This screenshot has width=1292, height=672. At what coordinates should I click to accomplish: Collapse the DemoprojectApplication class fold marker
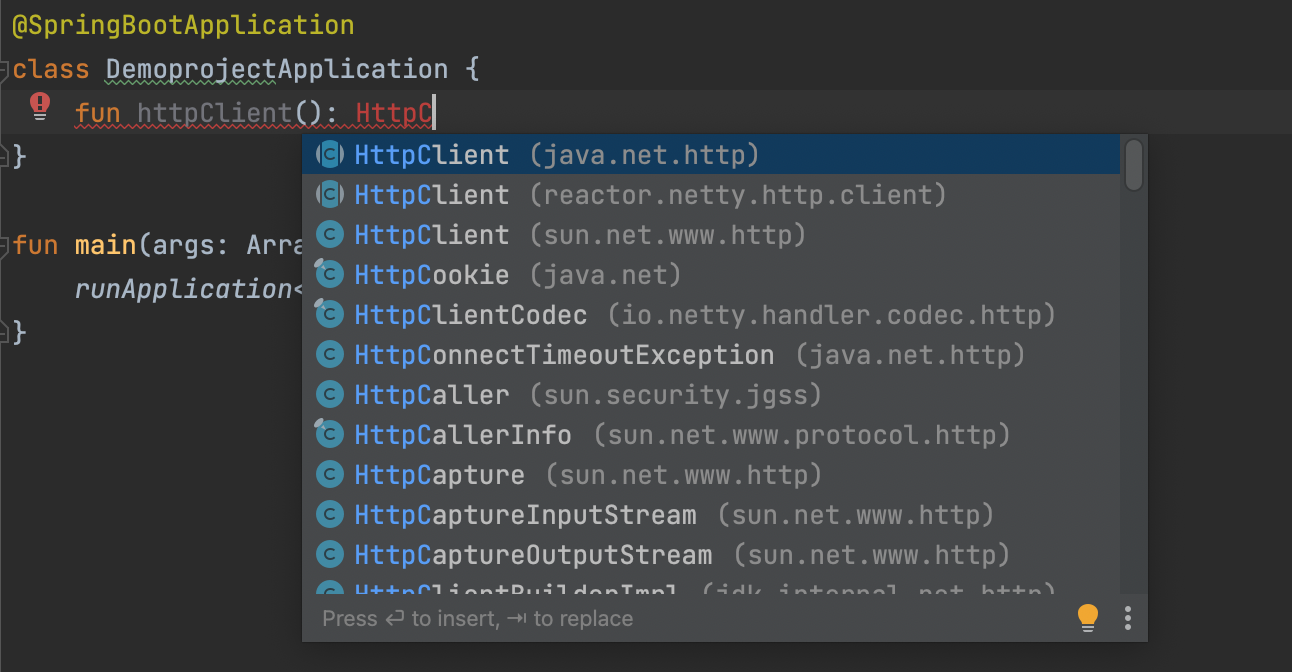click(x=4, y=70)
